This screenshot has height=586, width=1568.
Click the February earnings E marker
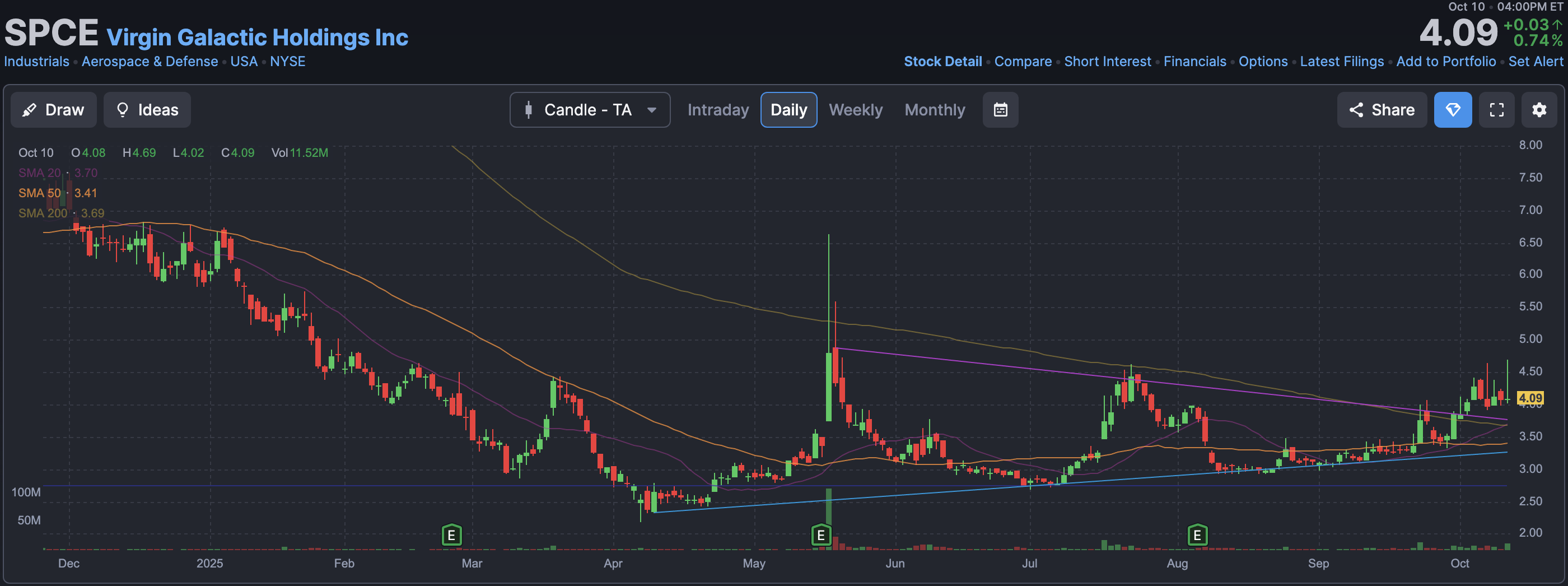[451, 536]
